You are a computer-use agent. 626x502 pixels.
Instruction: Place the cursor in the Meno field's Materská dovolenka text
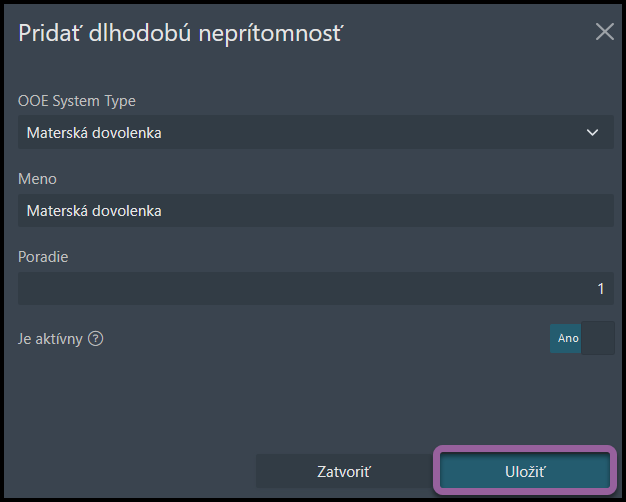[x=94, y=211]
